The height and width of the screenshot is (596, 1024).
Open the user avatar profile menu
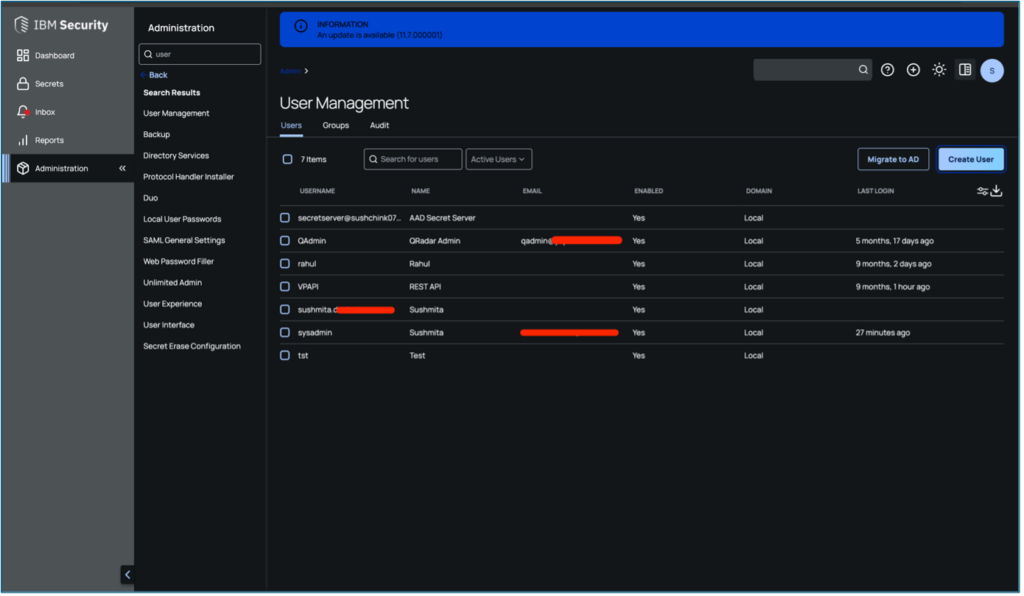[991, 70]
